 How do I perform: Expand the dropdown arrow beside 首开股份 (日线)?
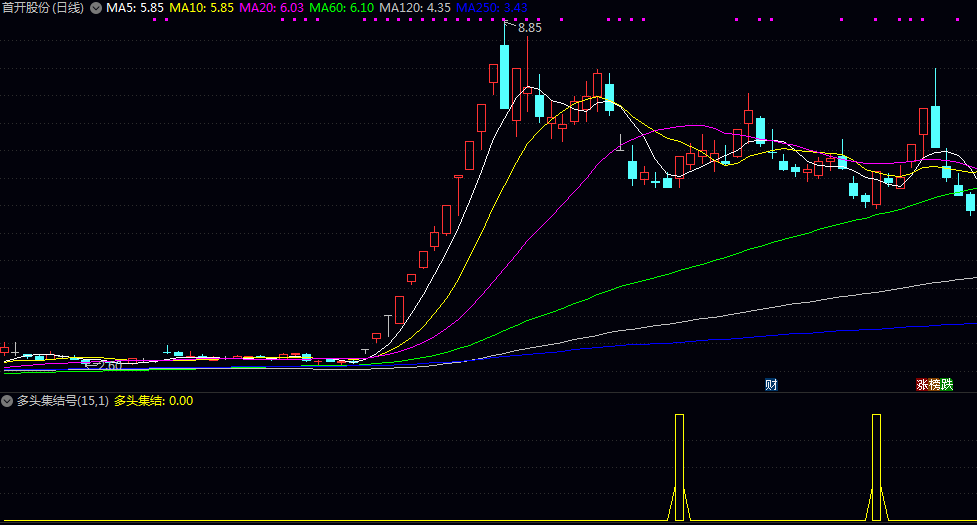(95, 8)
